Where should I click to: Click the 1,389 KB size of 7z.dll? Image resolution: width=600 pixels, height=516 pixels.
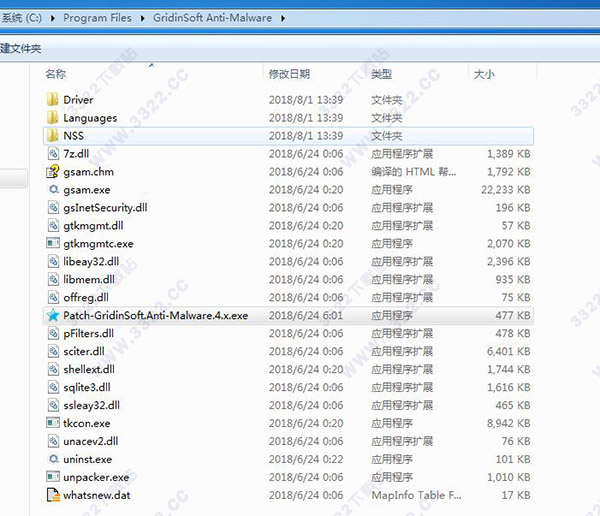pos(509,154)
